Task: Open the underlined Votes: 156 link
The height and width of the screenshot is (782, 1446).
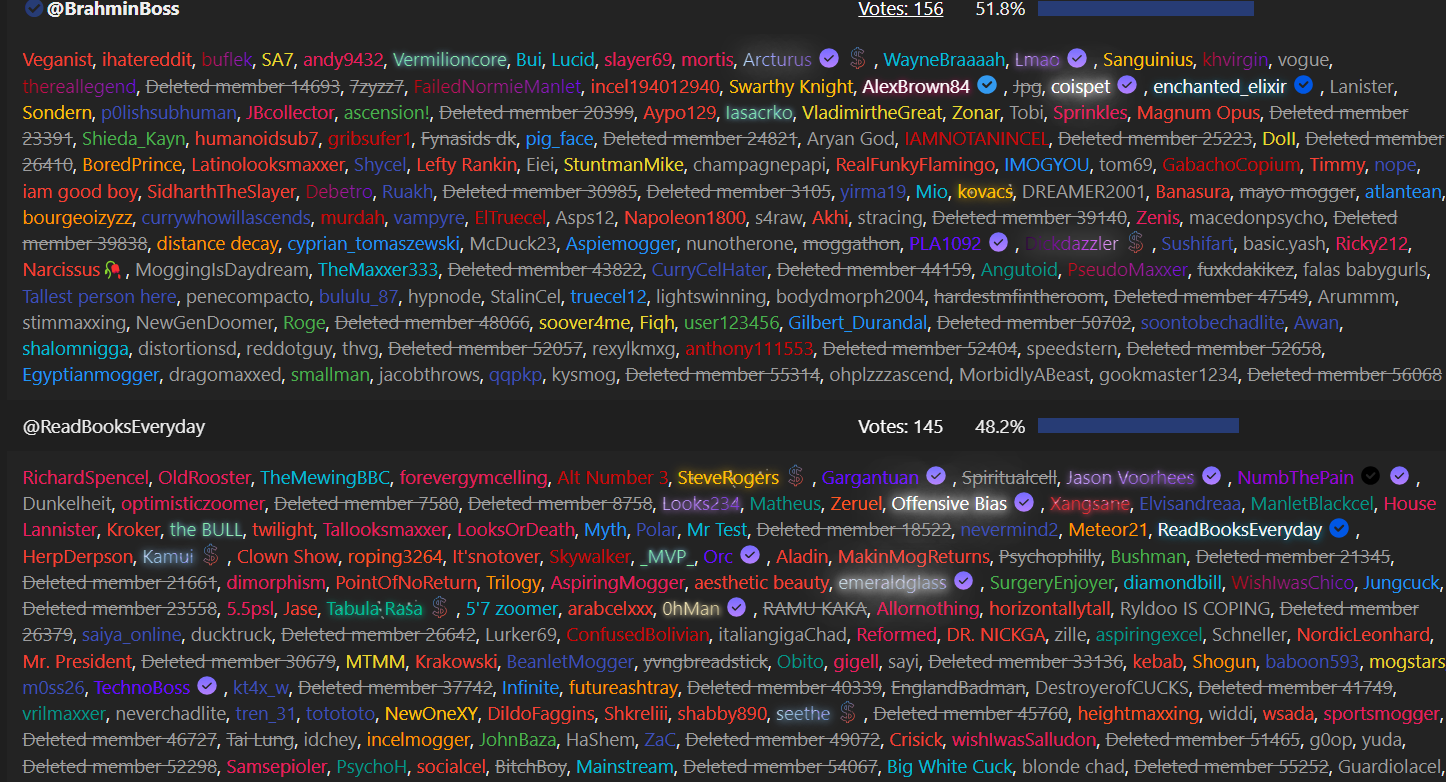Action: click(x=900, y=9)
